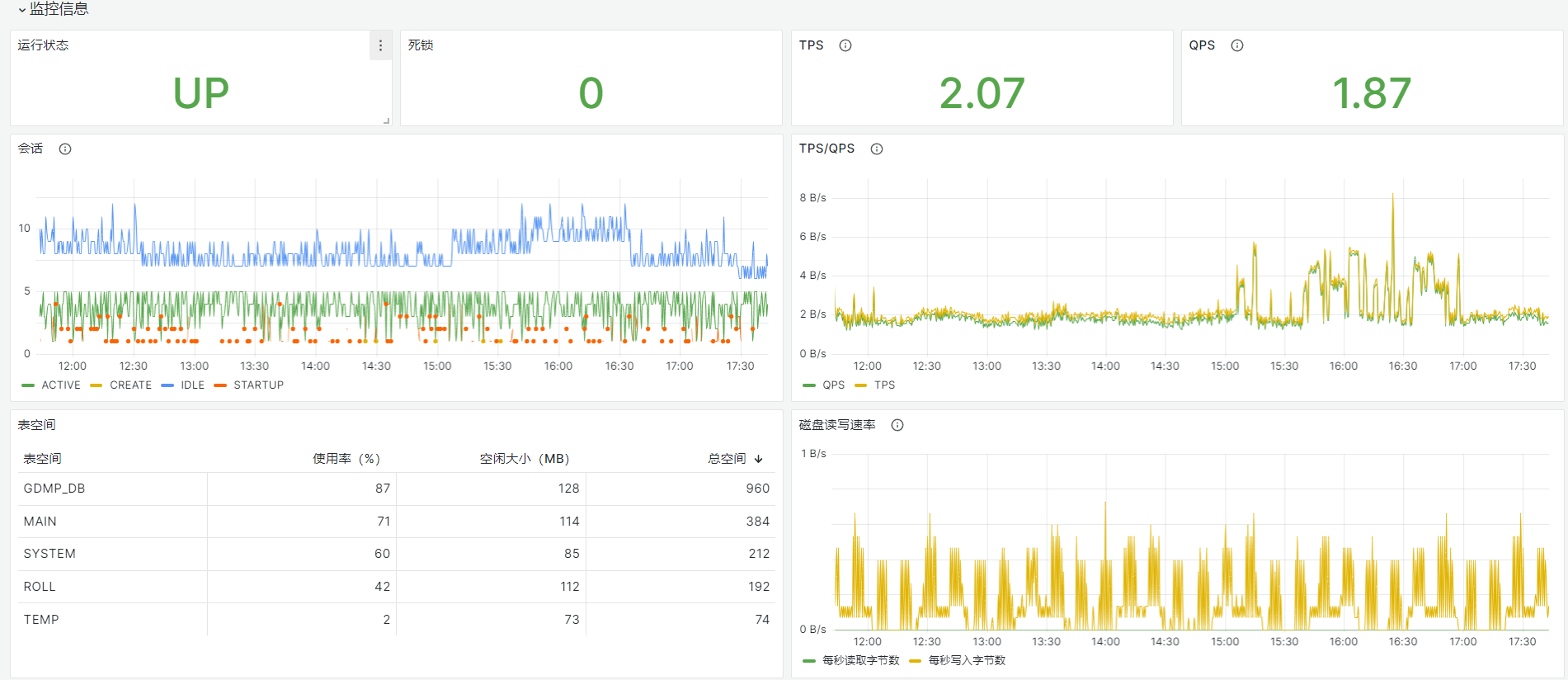Toggle the 每秒读取字节数 legend series
This screenshot has height=680, width=1568.
click(x=860, y=660)
